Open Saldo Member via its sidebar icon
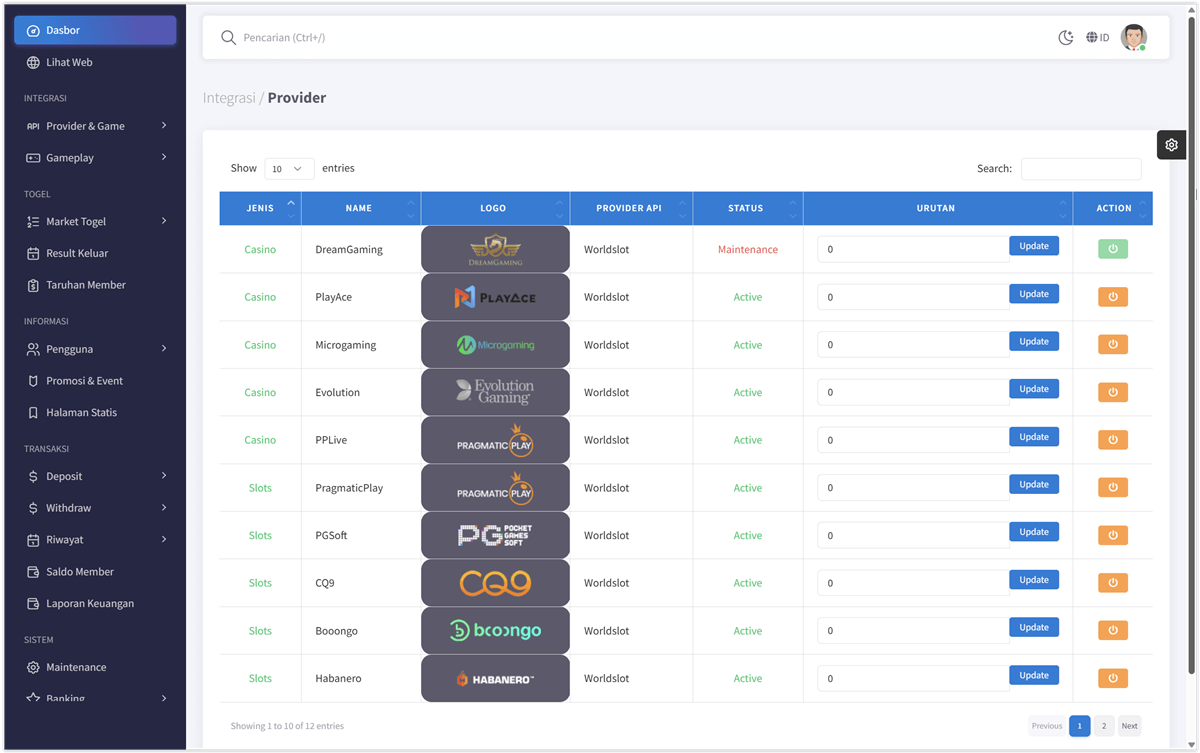The width and height of the screenshot is (1200, 753). point(34,571)
